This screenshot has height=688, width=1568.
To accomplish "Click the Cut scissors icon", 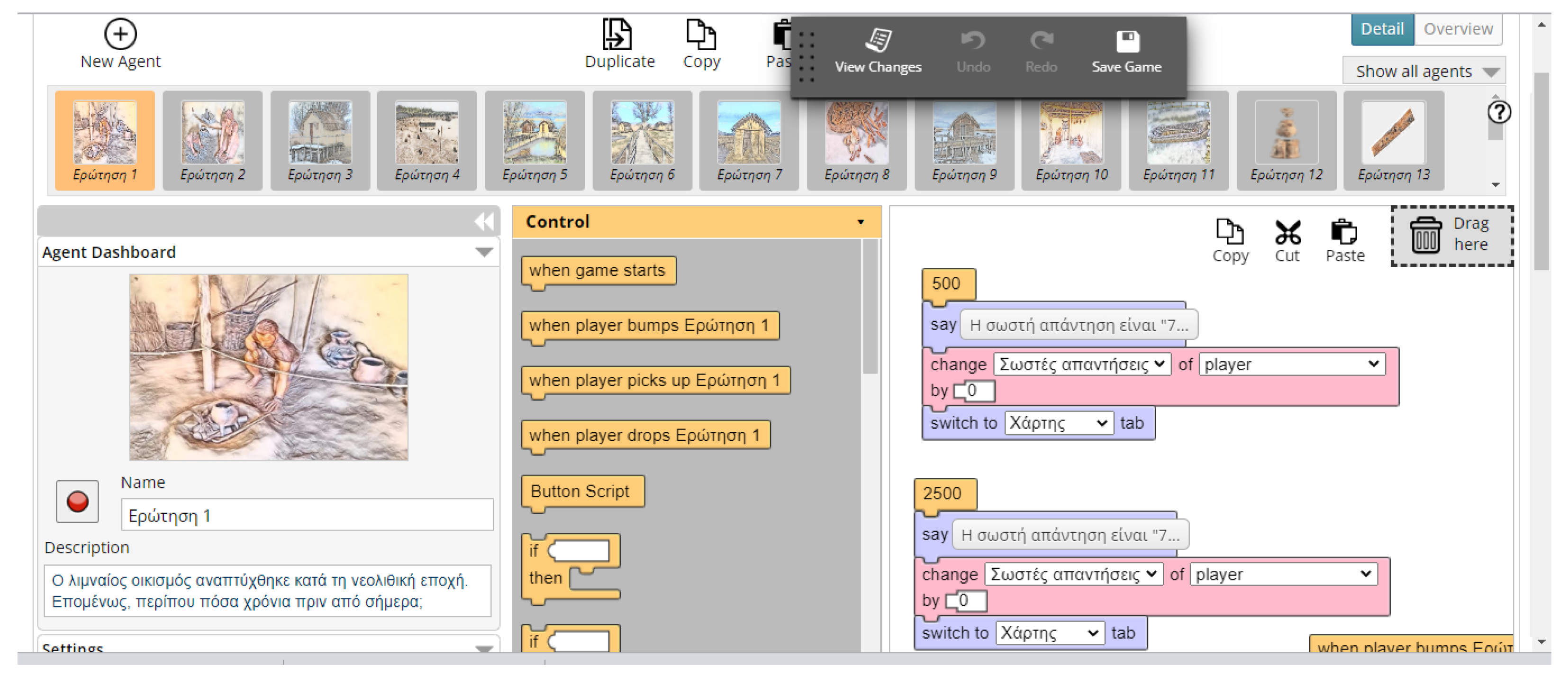I will coord(1287,233).
